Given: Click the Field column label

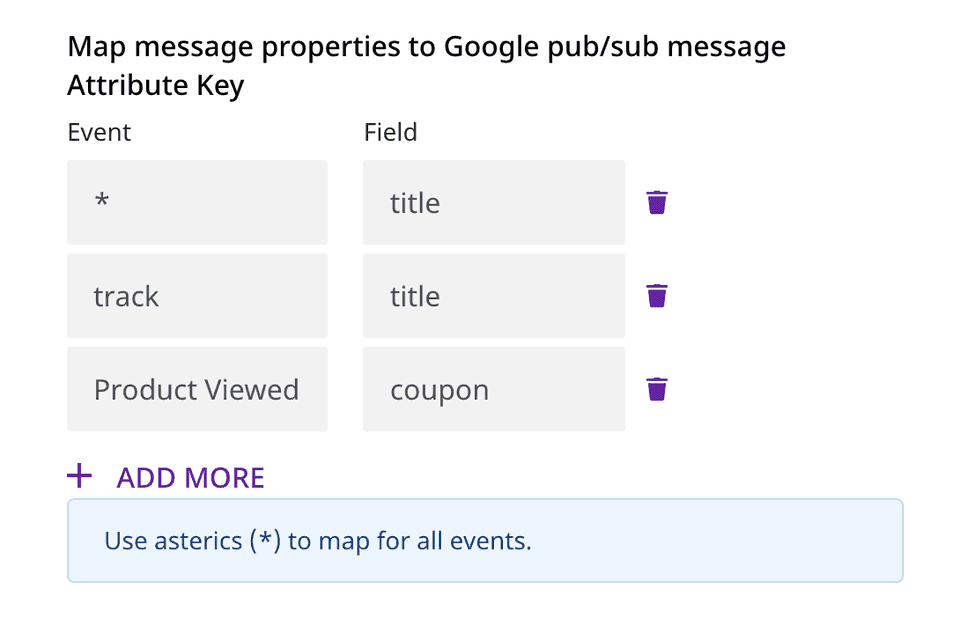Looking at the screenshot, I should [390, 132].
